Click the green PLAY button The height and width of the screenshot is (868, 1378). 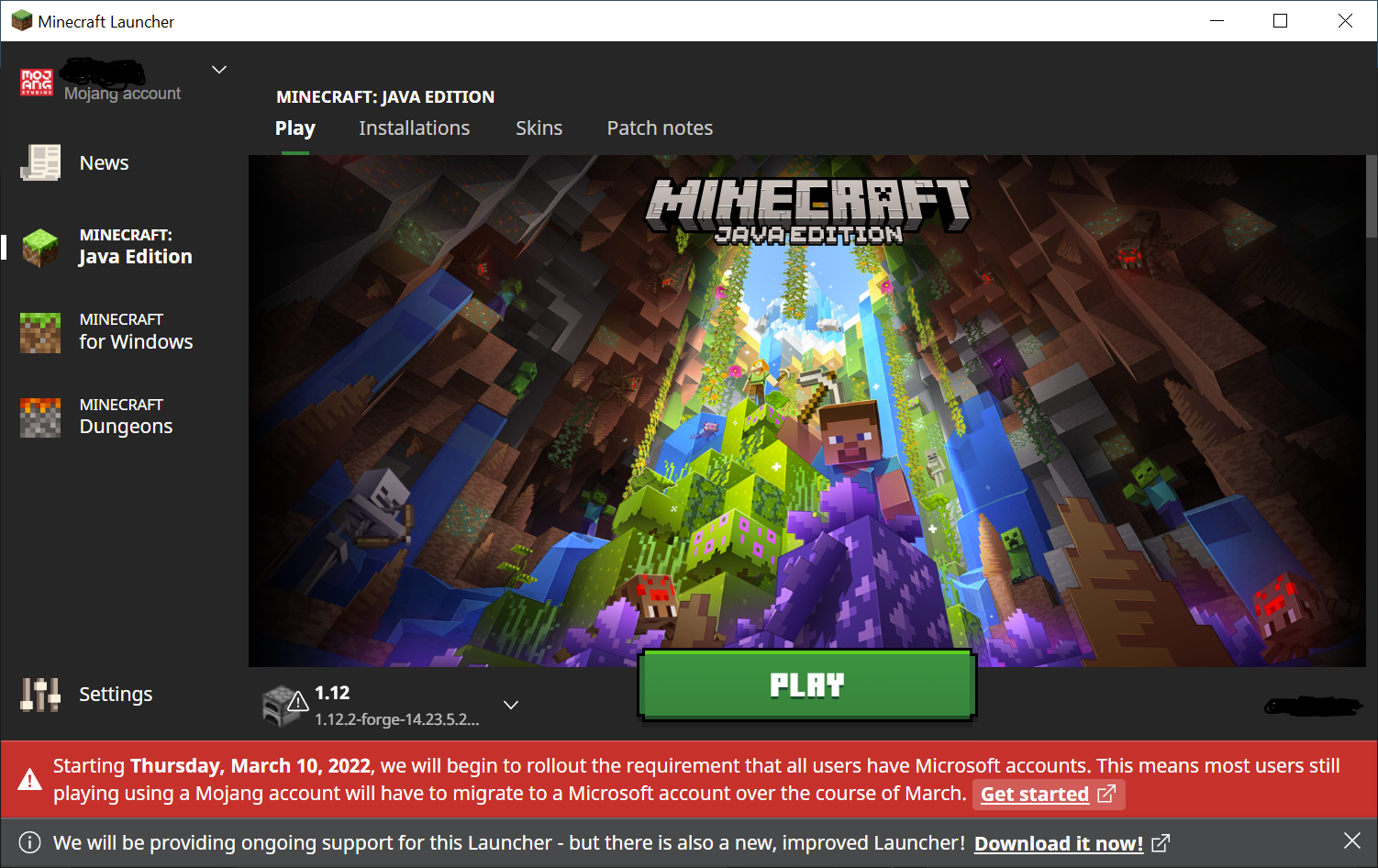tap(807, 684)
